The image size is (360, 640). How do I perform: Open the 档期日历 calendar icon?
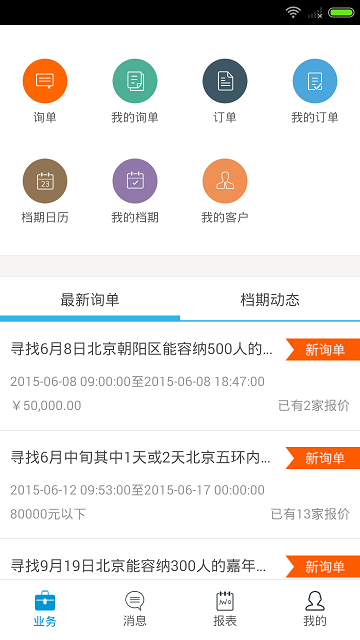point(45,181)
